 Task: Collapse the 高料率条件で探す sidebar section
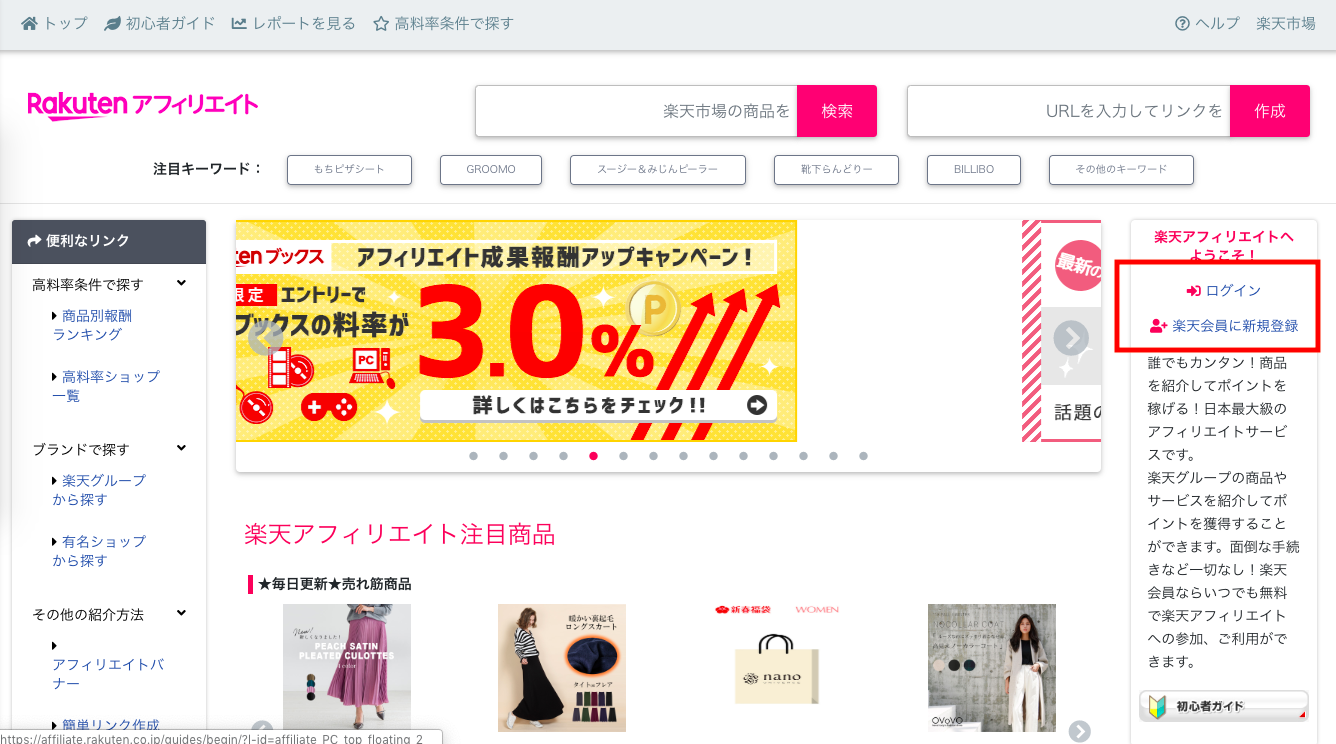tap(181, 284)
